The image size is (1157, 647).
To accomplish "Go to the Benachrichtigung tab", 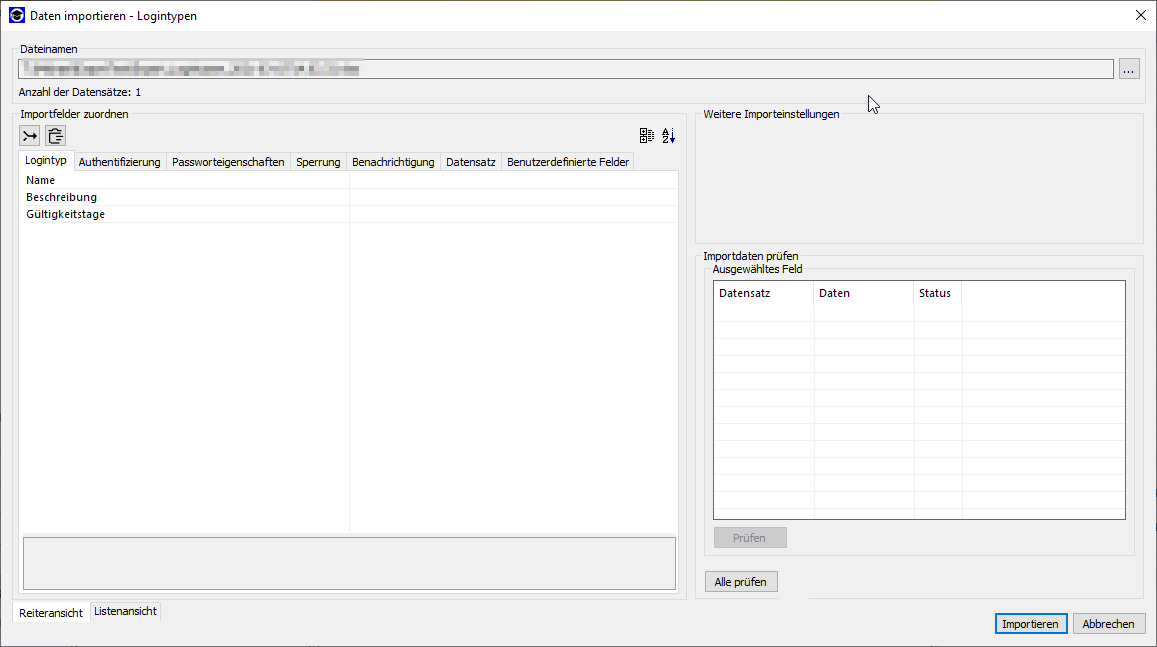I will (x=393, y=162).
